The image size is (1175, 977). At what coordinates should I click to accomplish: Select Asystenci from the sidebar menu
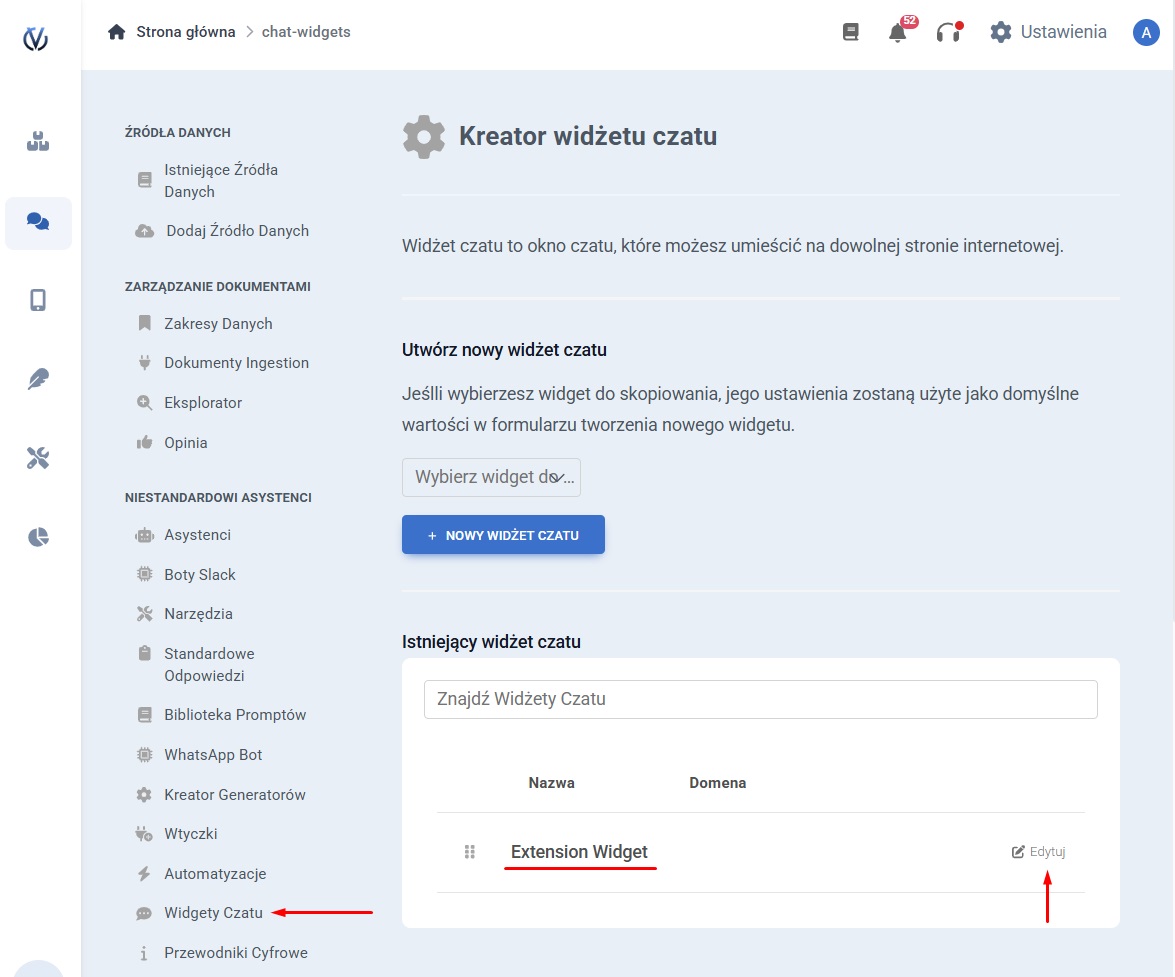pyautogui.click(x=197, y=535)
